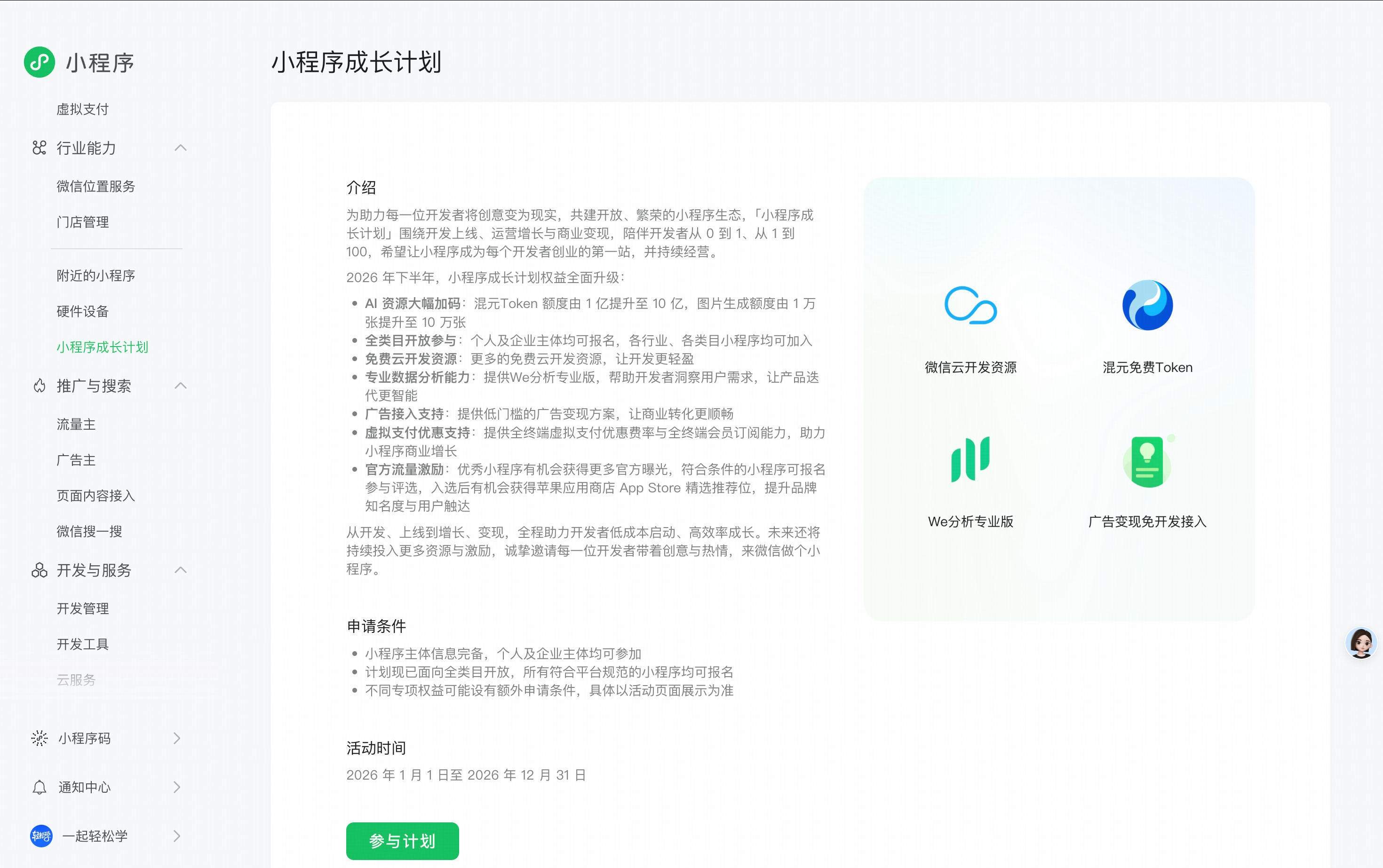Open 页面内容接入
Image resolution: width=1383 pixels, height=868 pixels.
(96, 496)
